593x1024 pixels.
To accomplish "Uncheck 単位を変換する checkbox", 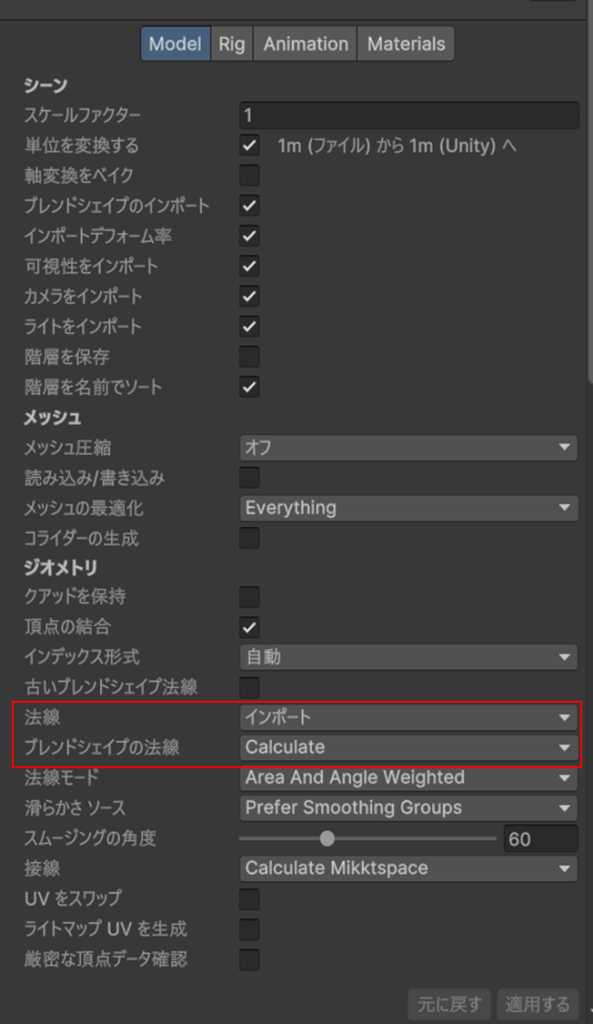I will pyautogui.click(x=249, y=145).
